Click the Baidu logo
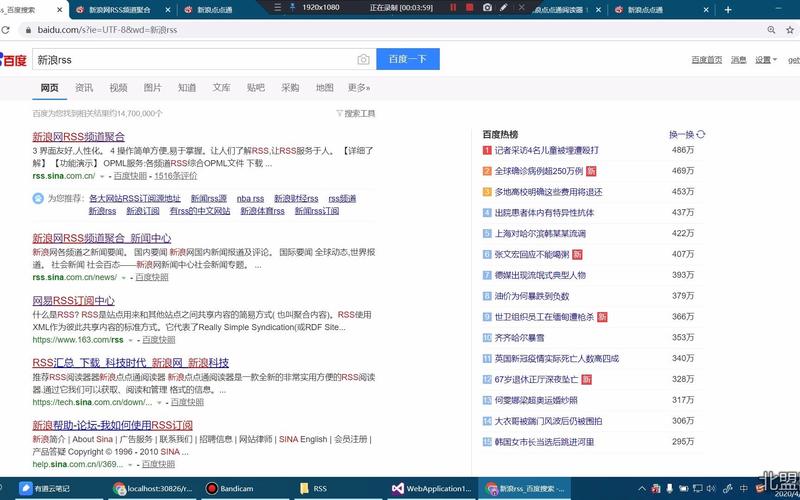Viewport: 800px width, 500px height. point(13,60)
